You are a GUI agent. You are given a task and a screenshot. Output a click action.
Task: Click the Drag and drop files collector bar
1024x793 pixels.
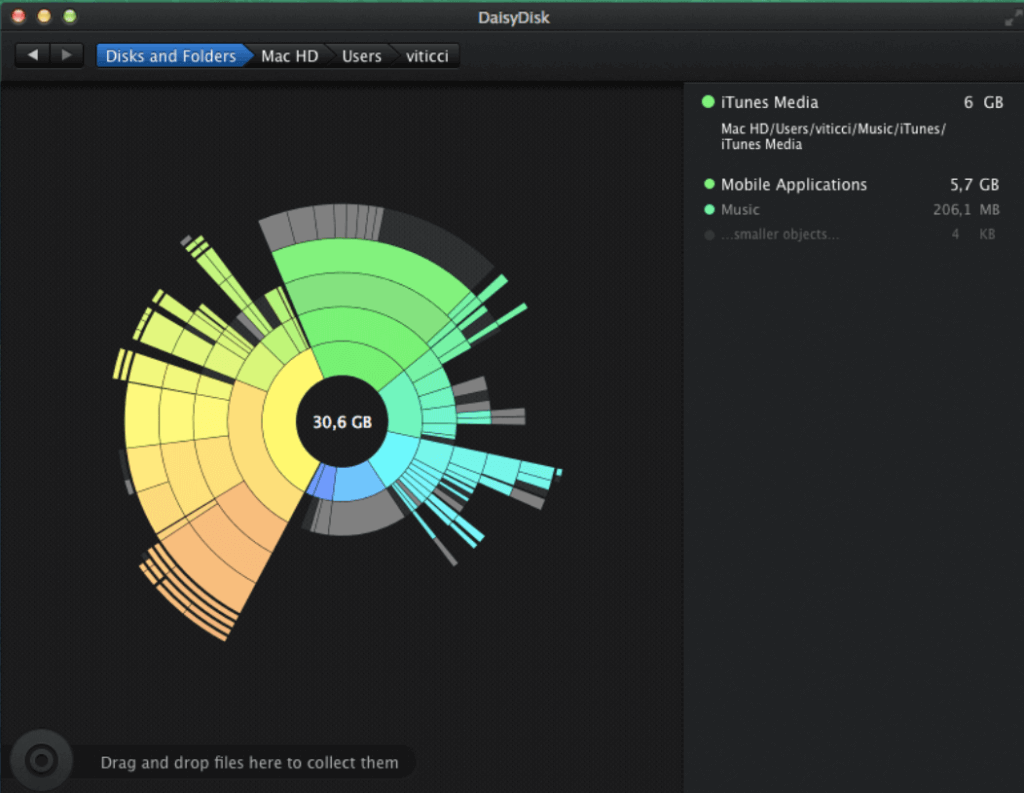click(249, 763)
